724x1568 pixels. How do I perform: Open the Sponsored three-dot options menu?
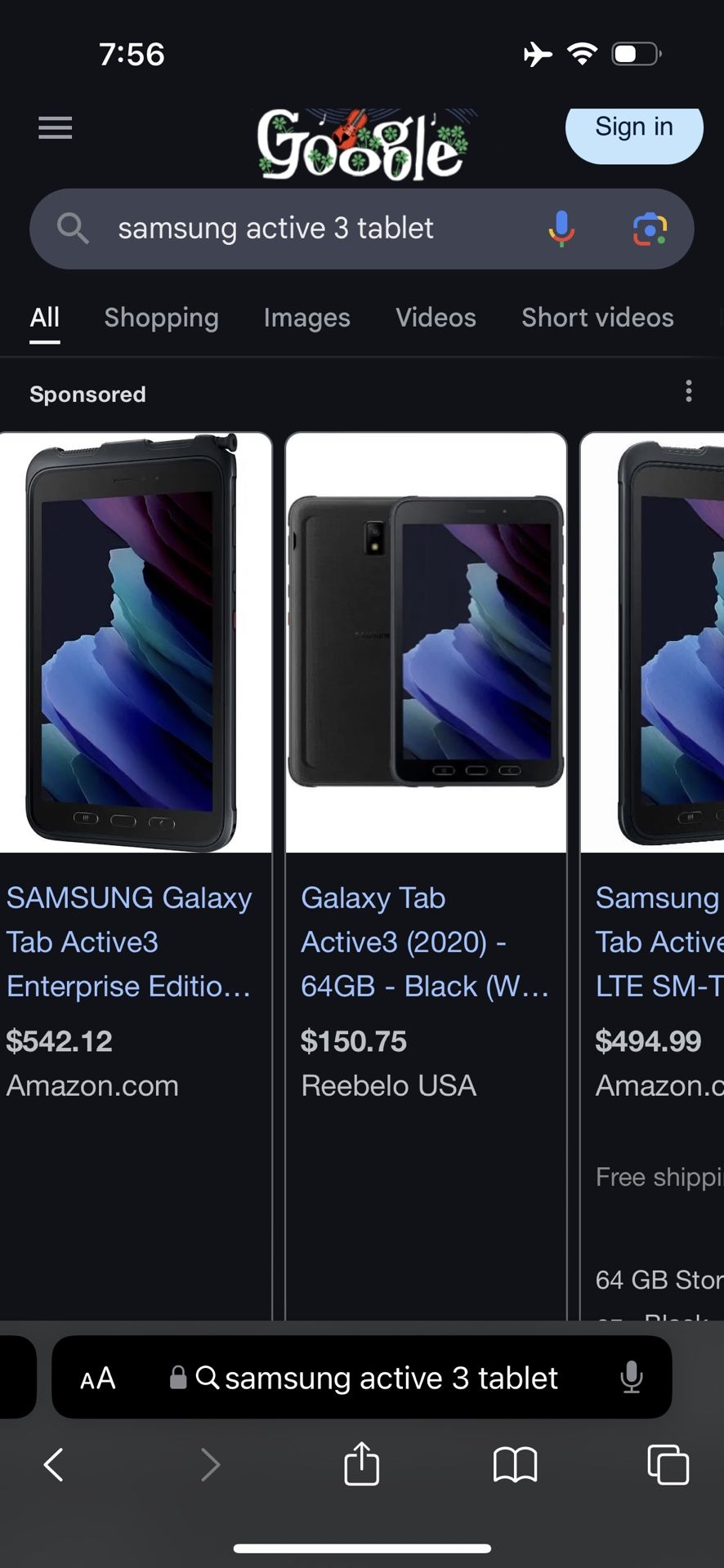click(x=689, y=391)
